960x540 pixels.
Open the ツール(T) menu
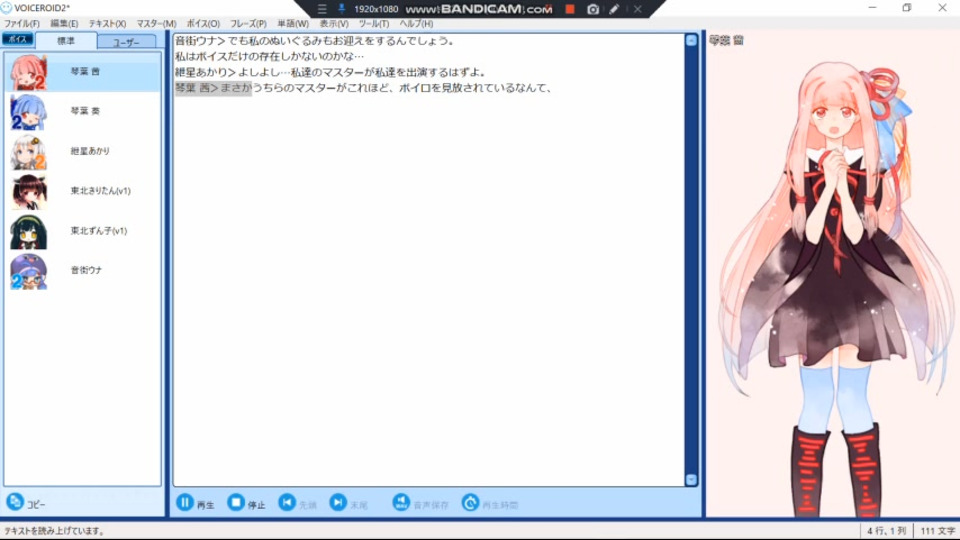click(x=373, y=23)
